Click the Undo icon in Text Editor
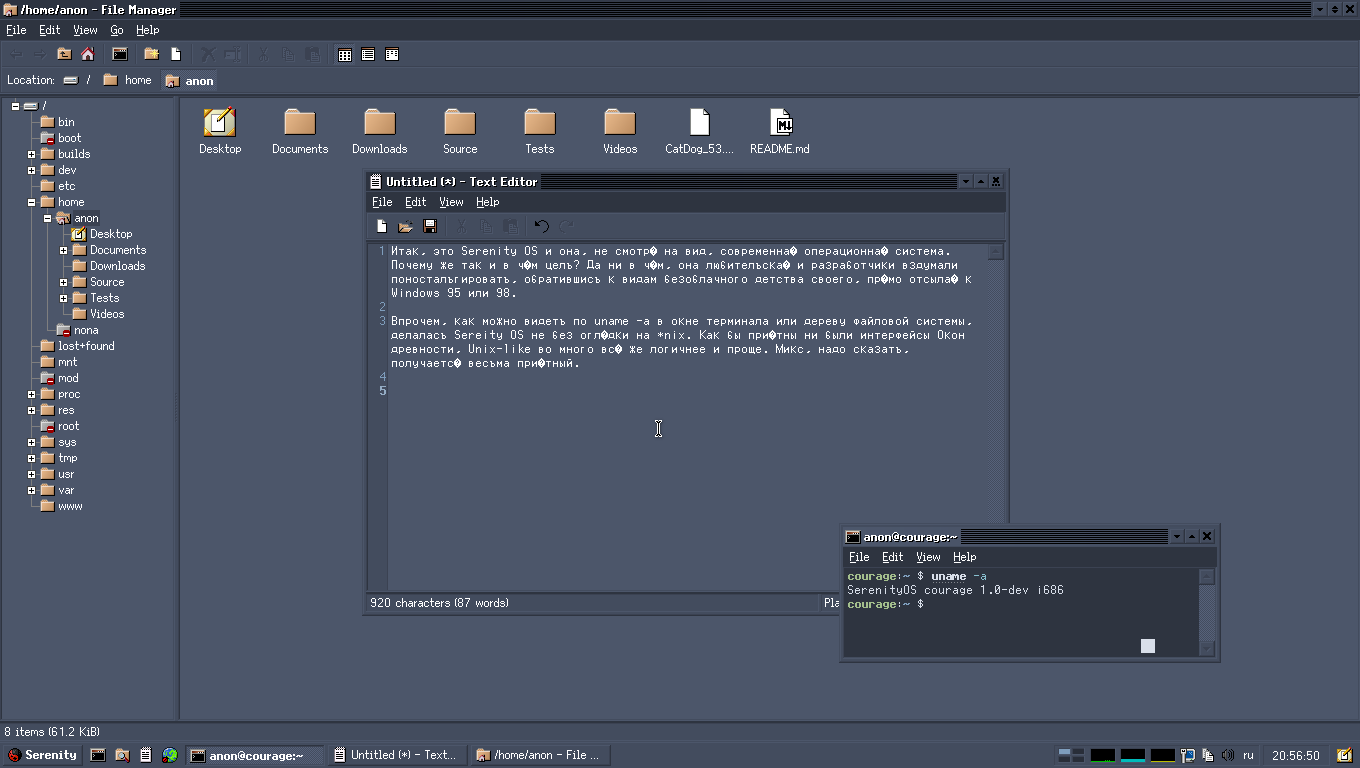Viewport: 1360px width, 768px height. 541,227
